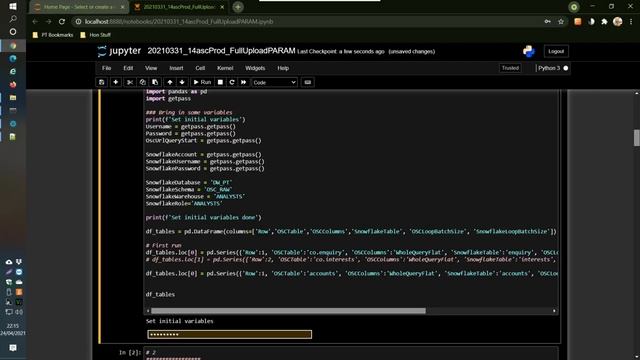Viewport: 640px width, 360px height.
Task: Click the Trusted notebook indicator
Action: coord(510,68)
